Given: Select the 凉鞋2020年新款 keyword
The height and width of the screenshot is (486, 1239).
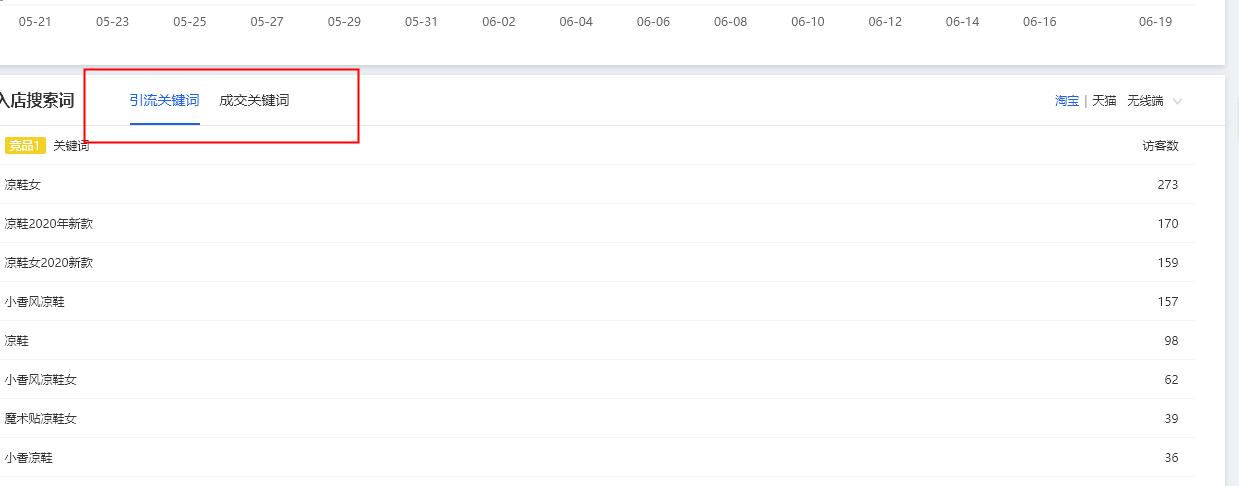Looking at the screenshot, I should coord(48,224).
